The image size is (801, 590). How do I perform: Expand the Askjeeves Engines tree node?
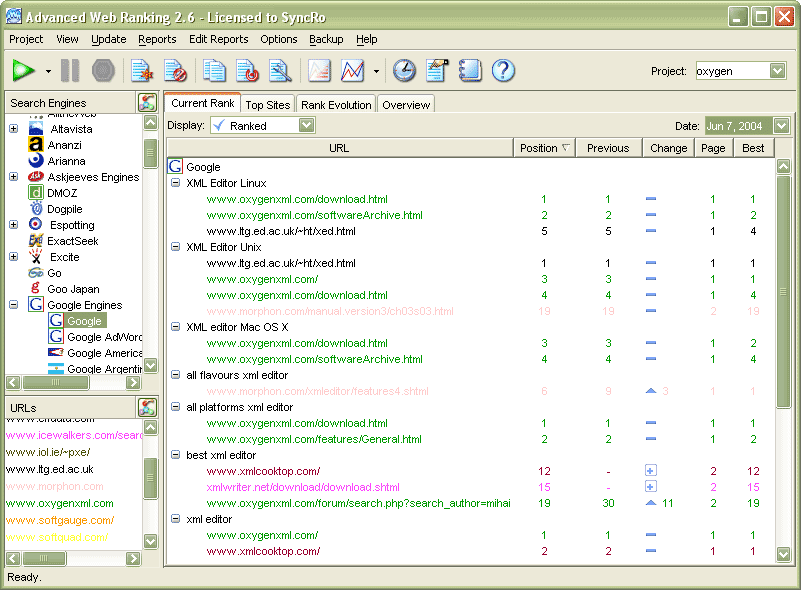tap(14, 177)
